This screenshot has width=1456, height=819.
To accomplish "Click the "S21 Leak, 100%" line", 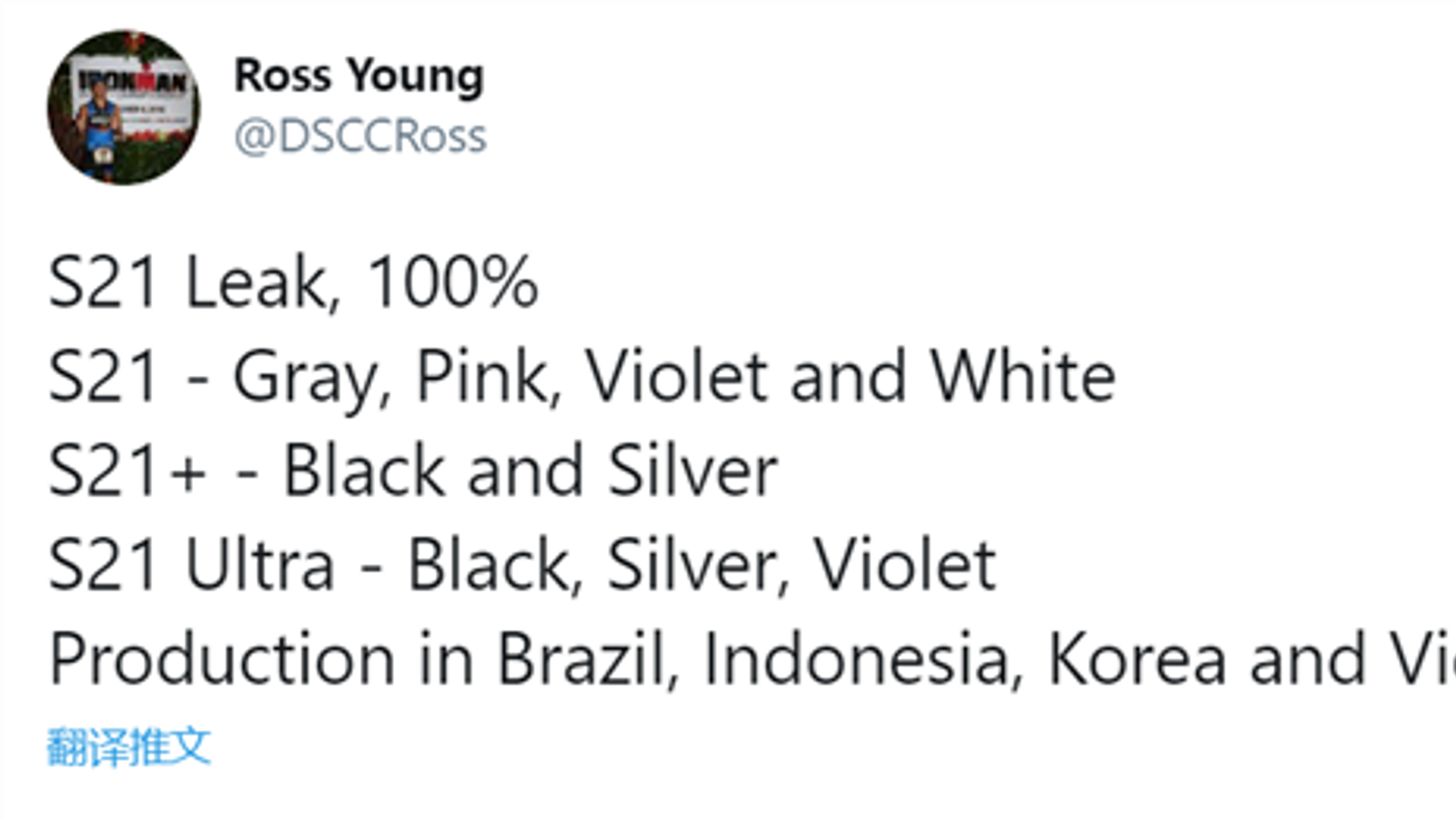I will pos(293,283).
